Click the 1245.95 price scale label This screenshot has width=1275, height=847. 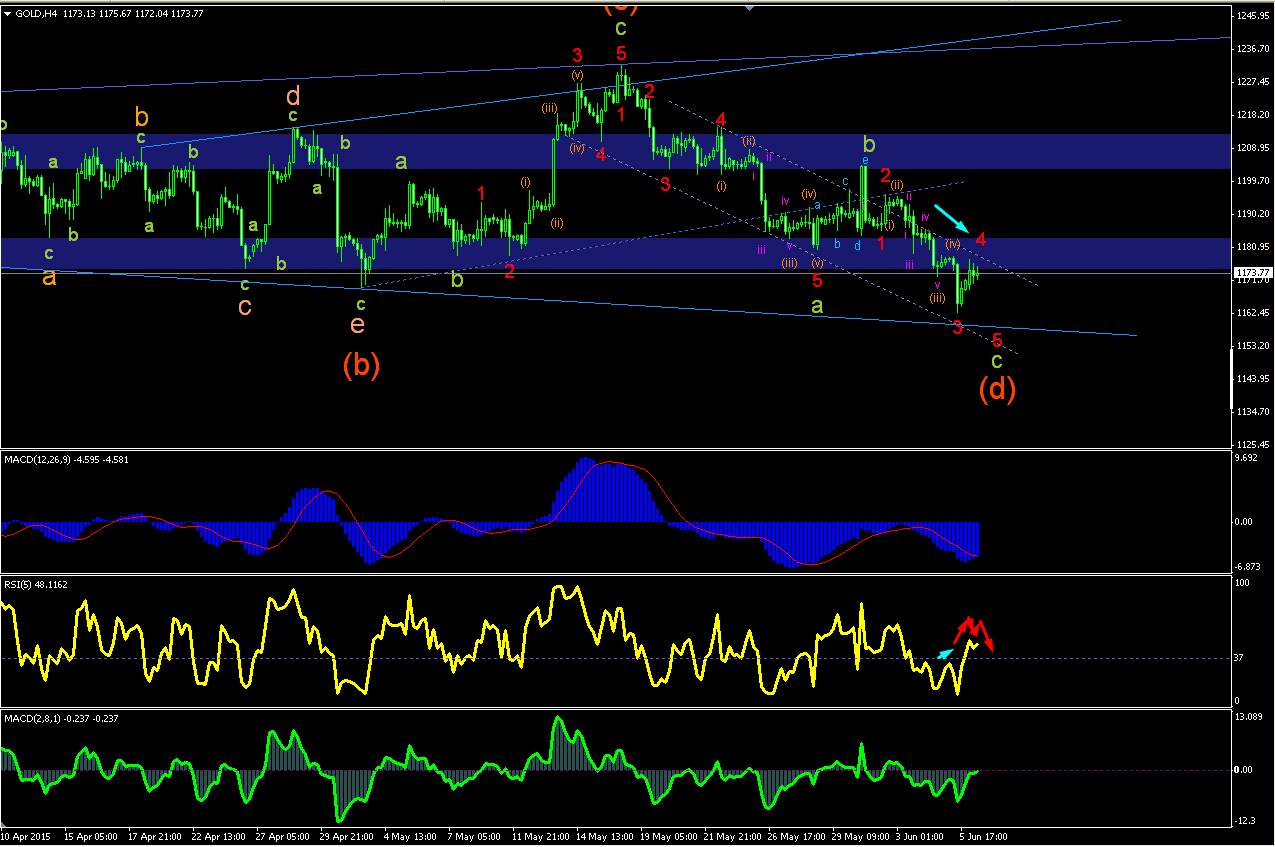[1254, 16]
